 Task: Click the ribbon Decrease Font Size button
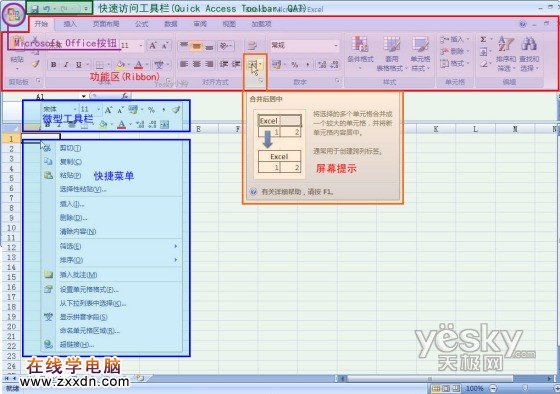click(x=165, y=45)
